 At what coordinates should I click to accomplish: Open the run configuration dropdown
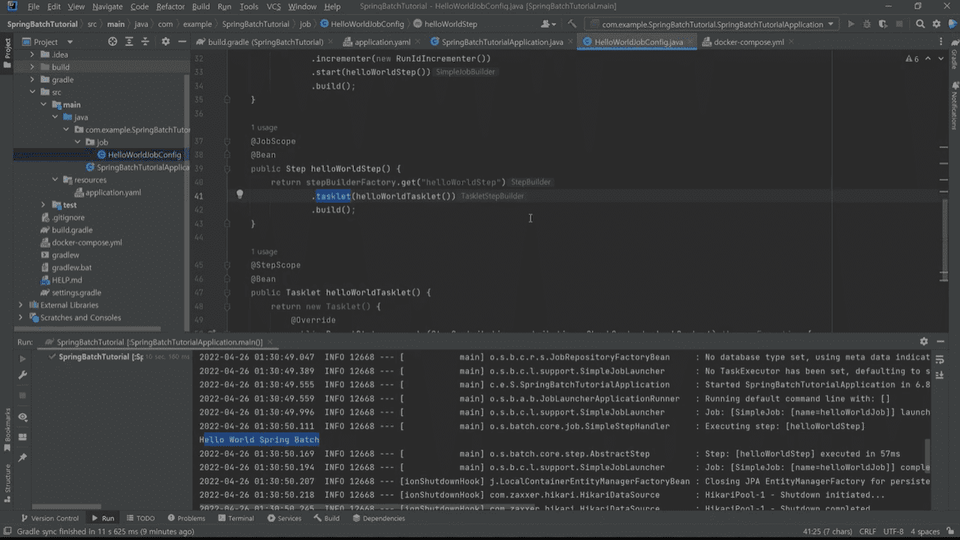[x=712, y=24]
